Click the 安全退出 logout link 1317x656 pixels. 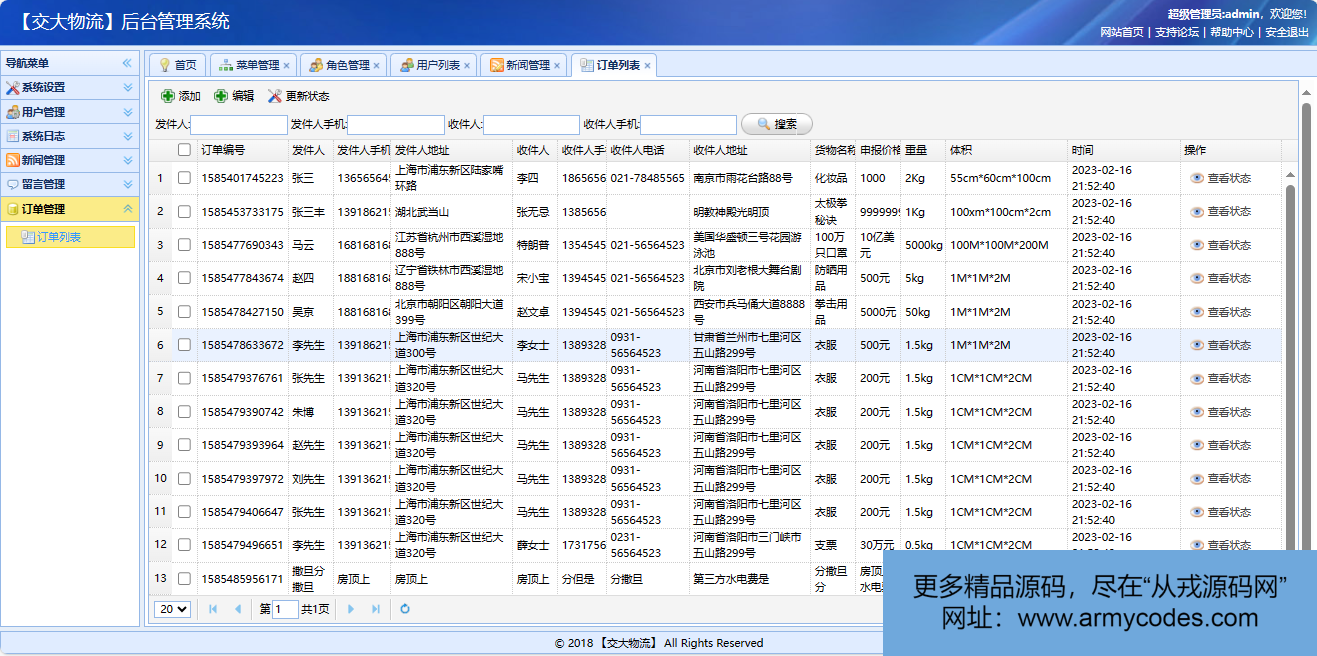pos(1286,32)
